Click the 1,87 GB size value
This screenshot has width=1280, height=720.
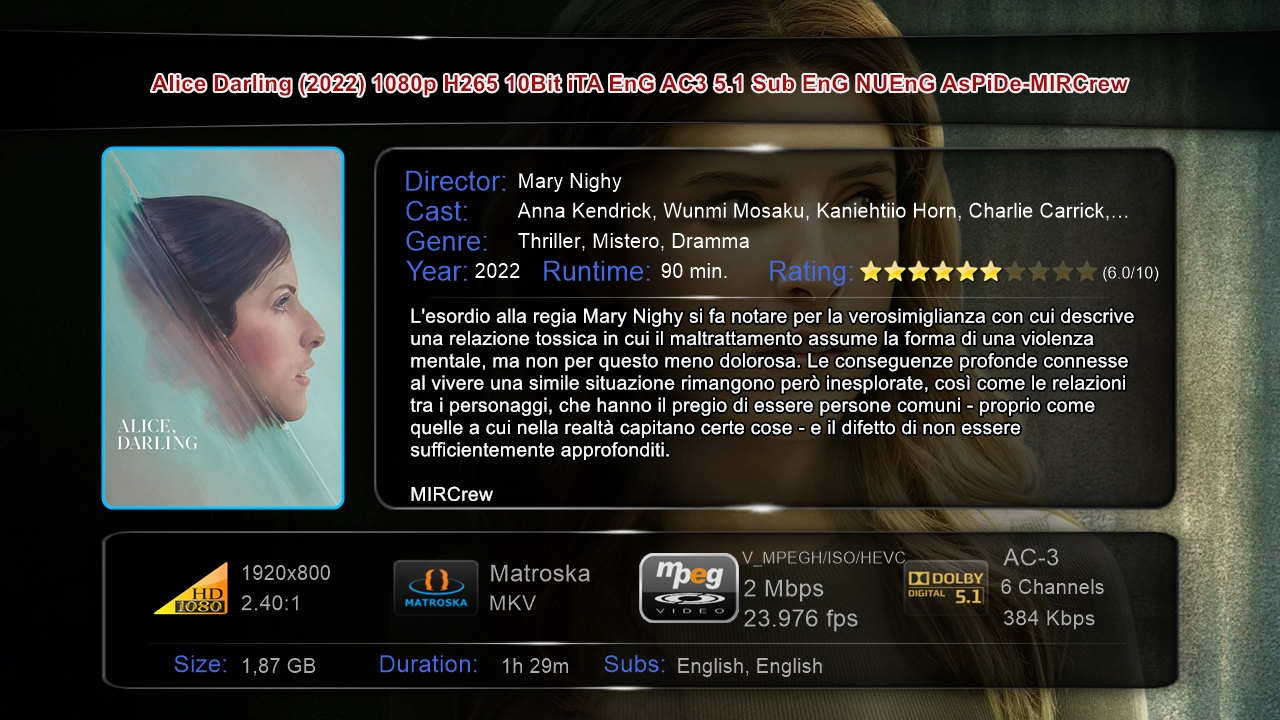[279, 666]
